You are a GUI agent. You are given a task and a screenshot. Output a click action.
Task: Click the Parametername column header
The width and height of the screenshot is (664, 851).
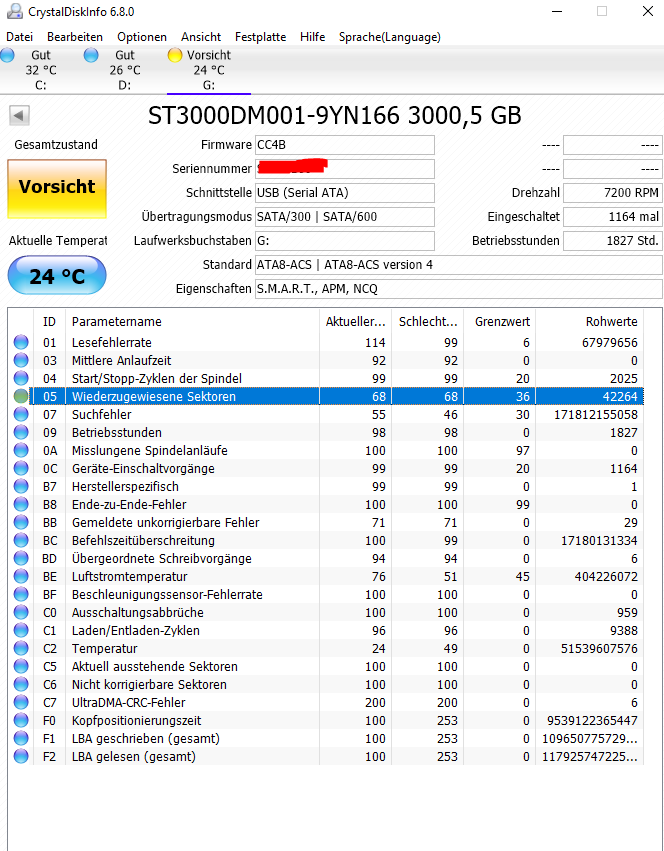click(192, 321)
